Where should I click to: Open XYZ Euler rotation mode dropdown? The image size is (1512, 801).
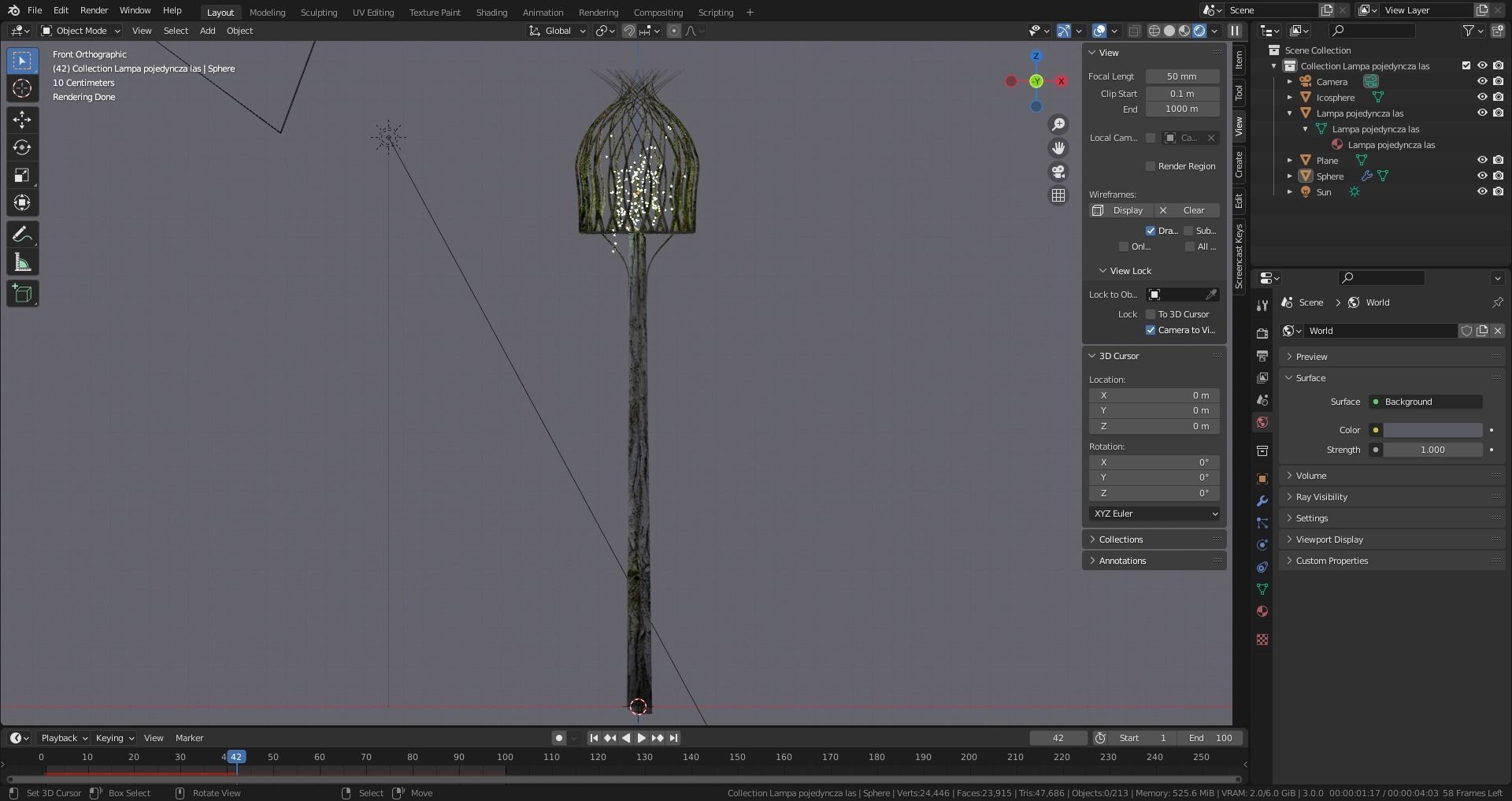click(x=1154, y=514)
